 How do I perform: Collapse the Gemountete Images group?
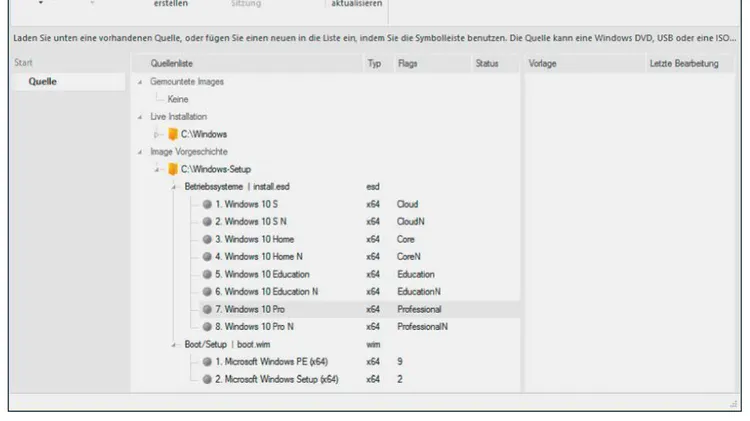140,82
